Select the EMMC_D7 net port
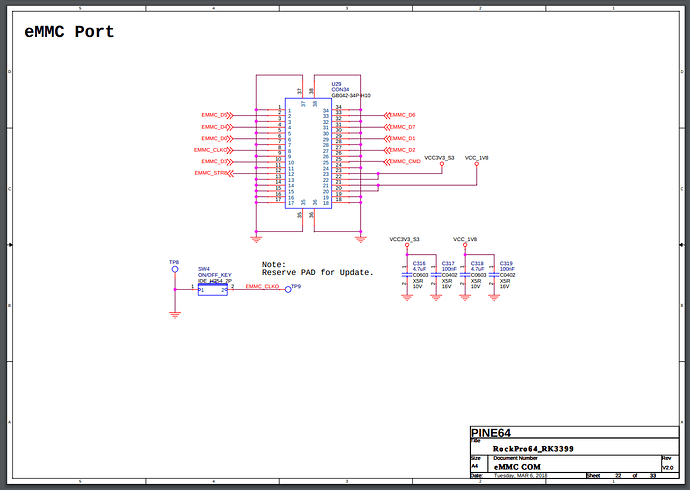The height and width of the screenshot is (490, 690). (x=400, y=127)
